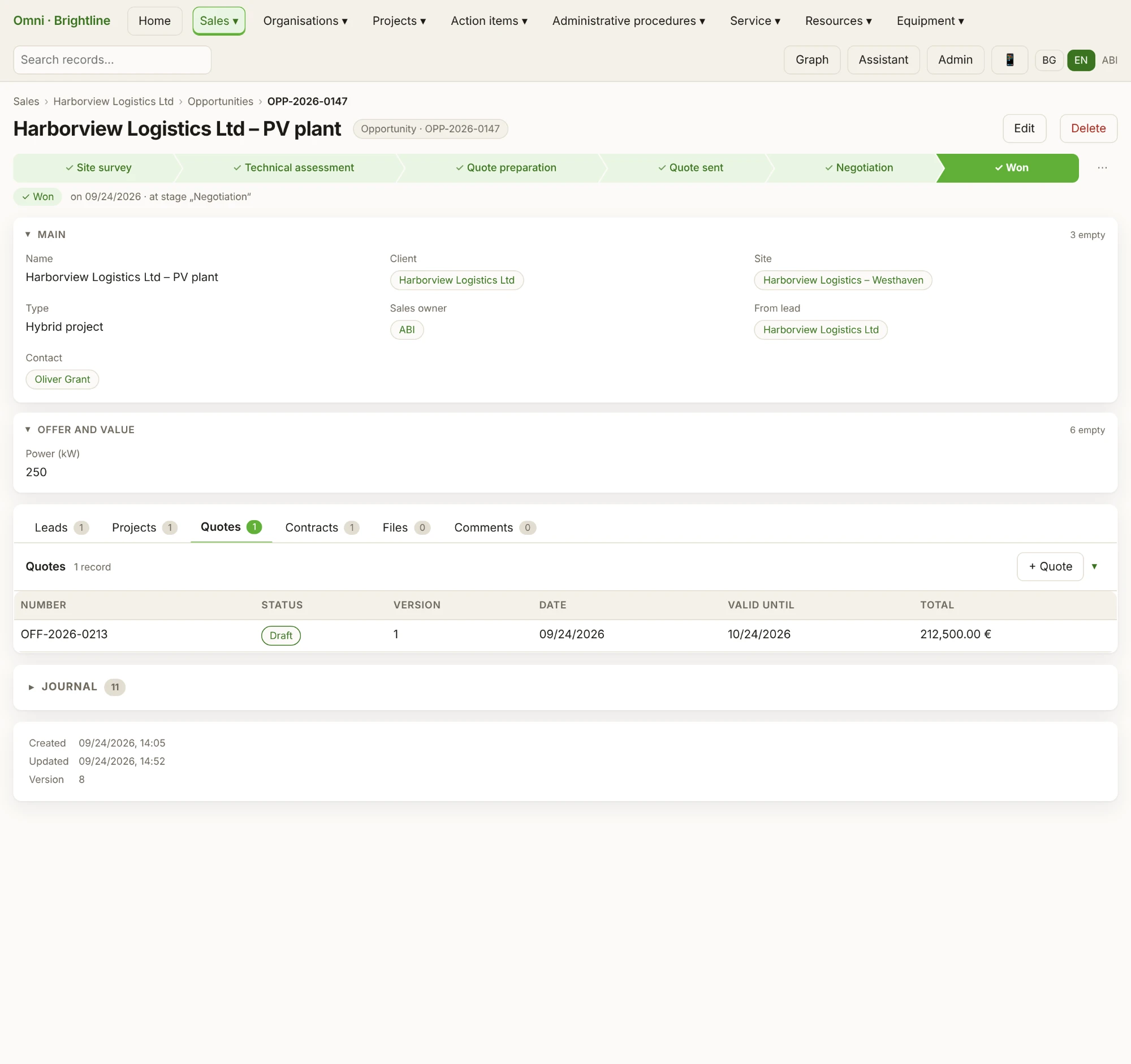Select the Quote sent stage
This screenshot has height=1064, width=1131.
[690, 168]
